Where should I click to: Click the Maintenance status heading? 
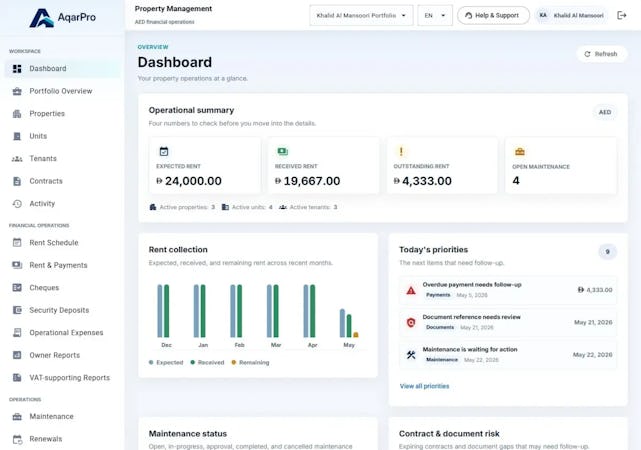[188, 434]
